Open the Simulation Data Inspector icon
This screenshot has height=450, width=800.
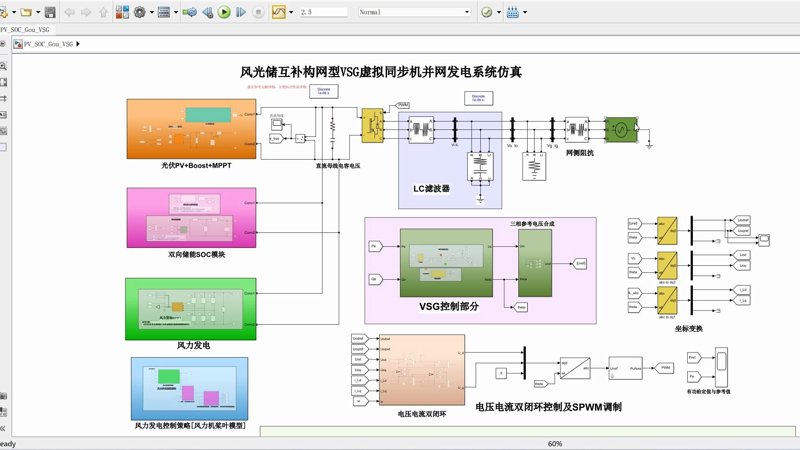tap(279, 12)
